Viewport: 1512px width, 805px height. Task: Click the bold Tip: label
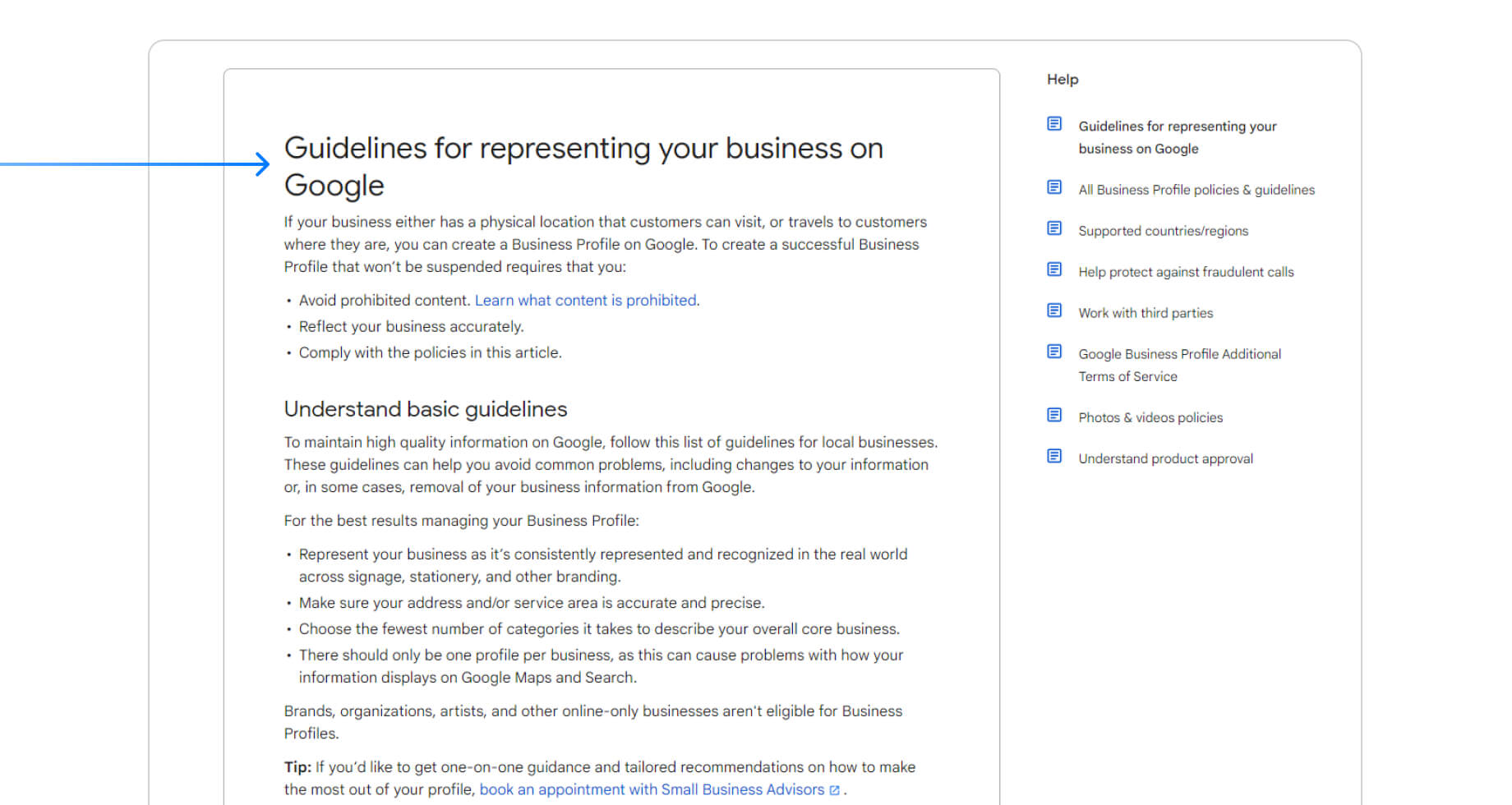click(x=297, y=767)
